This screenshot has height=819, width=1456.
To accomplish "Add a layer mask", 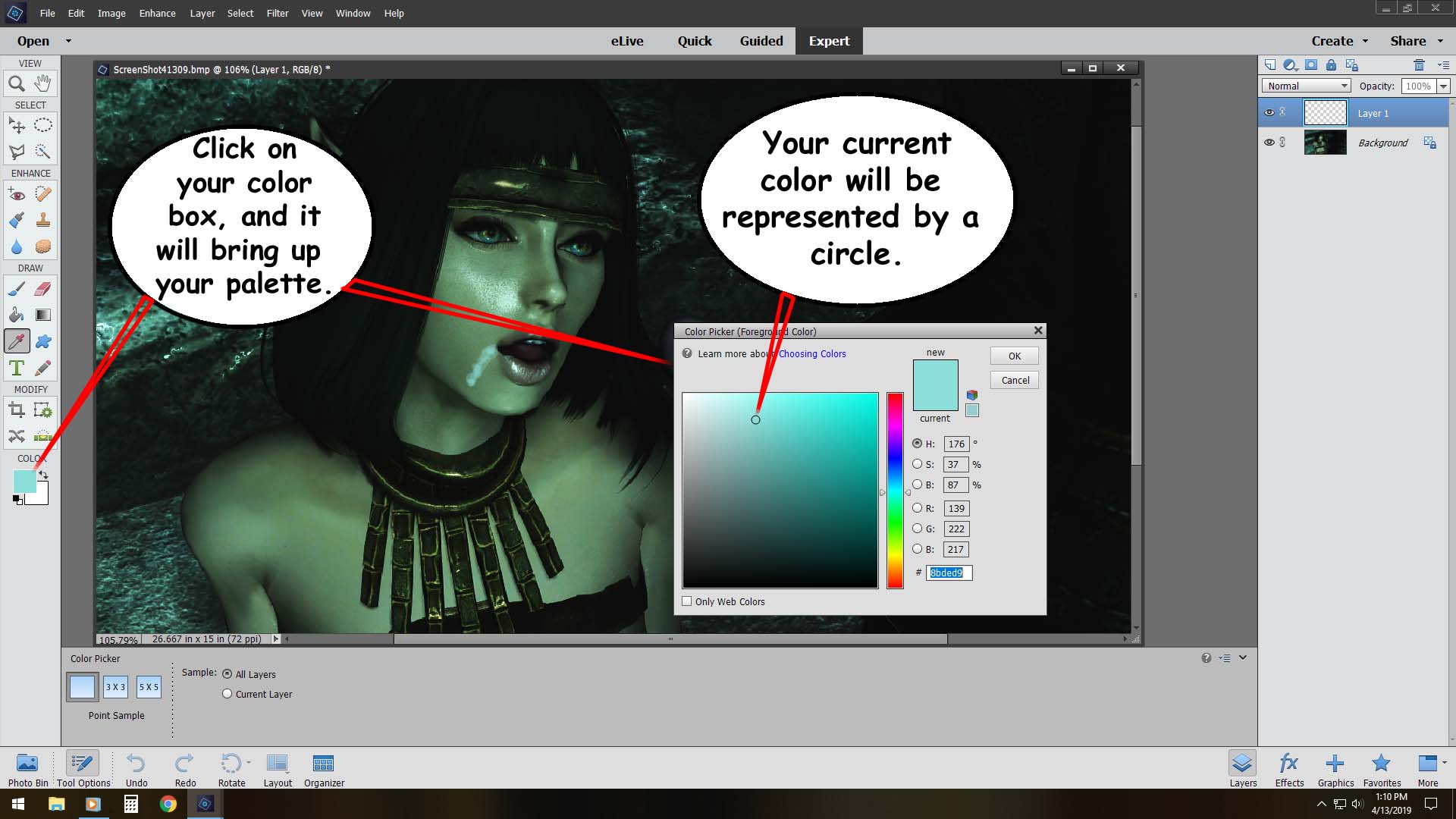I will 1310,65.
